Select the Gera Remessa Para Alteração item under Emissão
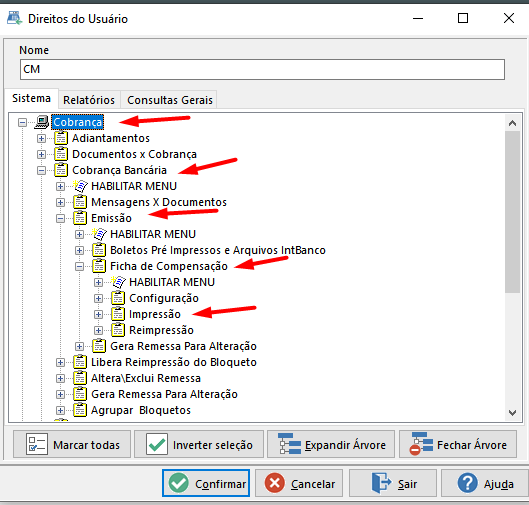This screenshot has width=529, height=505. pos(183,346)
